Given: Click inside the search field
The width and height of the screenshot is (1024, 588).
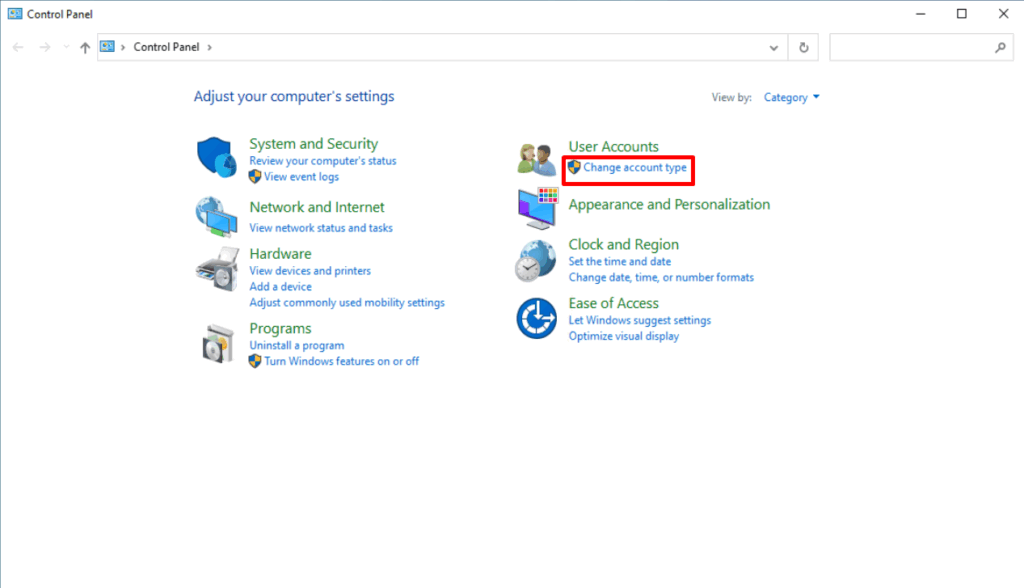Looking at the screenshot, I should coord(915,46).
